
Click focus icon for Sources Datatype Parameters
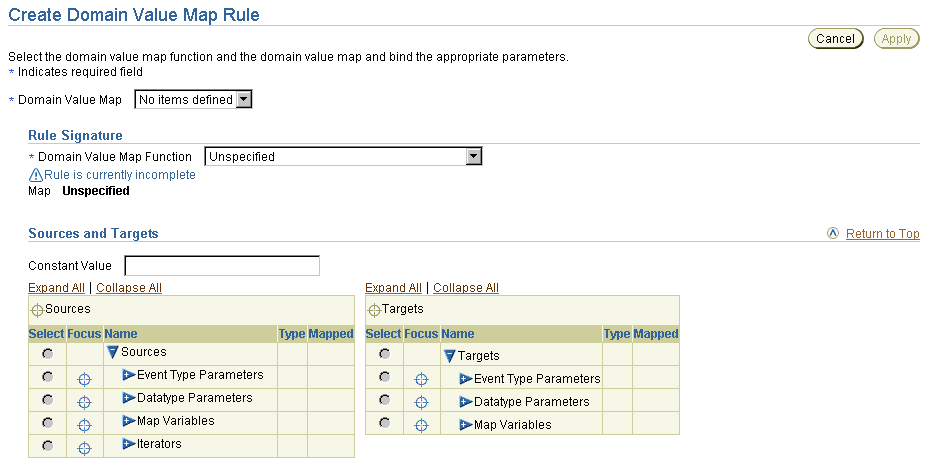(x=85, y=402)
